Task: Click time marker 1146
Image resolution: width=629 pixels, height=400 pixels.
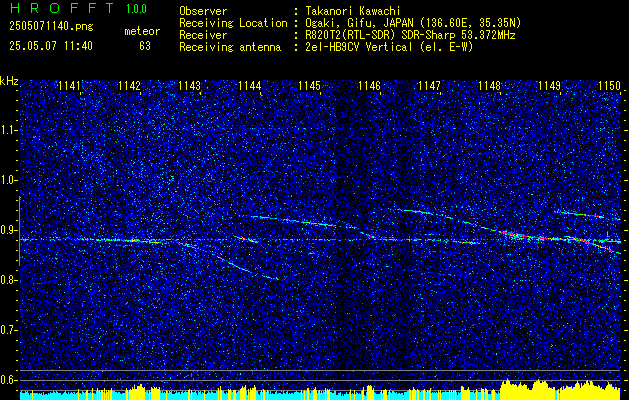Action: 369,86
